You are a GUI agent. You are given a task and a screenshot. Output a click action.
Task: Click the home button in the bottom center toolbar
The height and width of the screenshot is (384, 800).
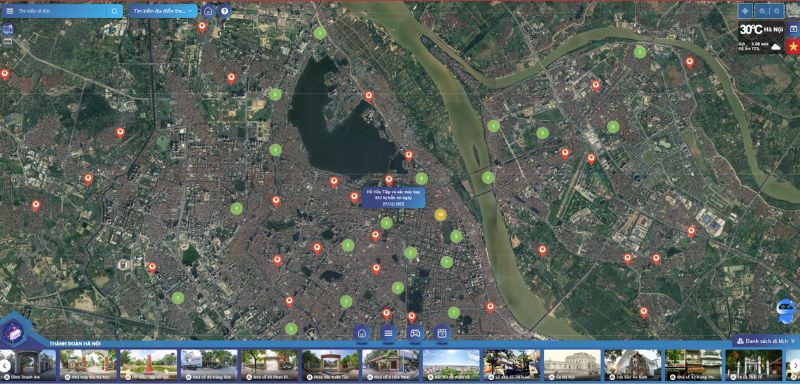tap(362, 333)
